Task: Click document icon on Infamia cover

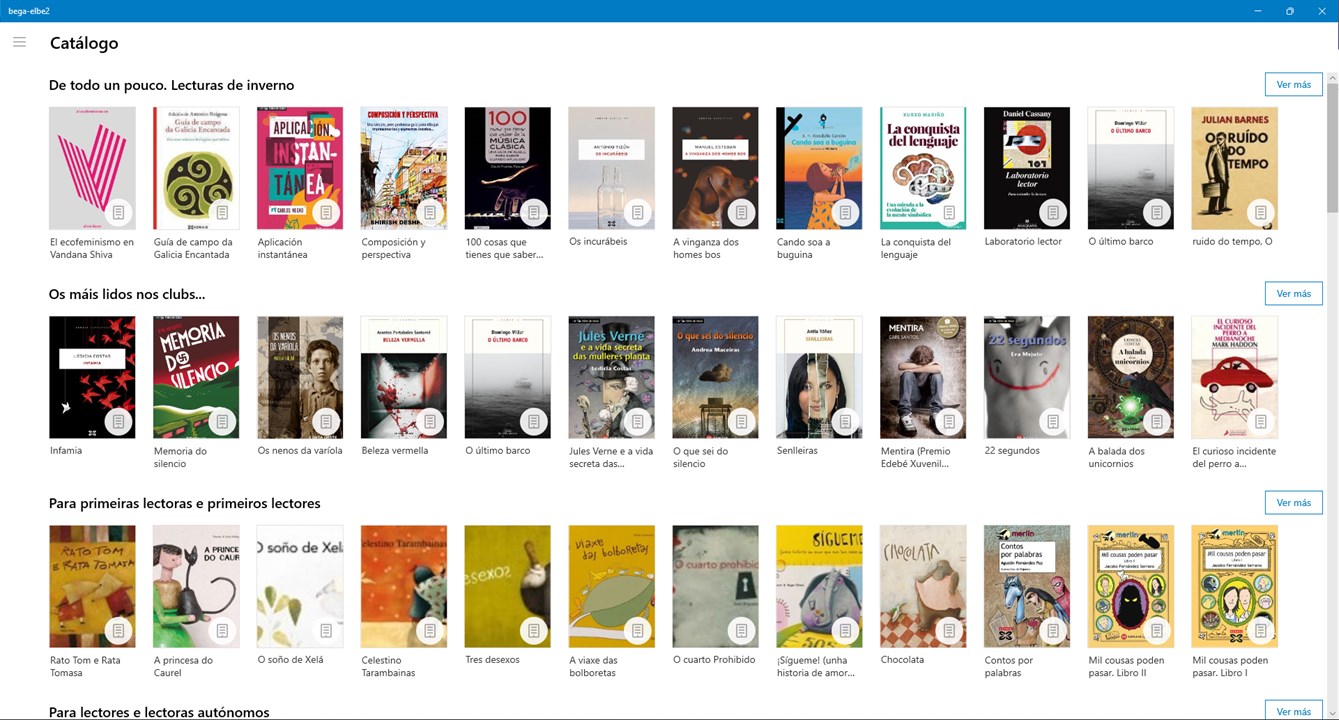Action: click(x=118, y=422)
